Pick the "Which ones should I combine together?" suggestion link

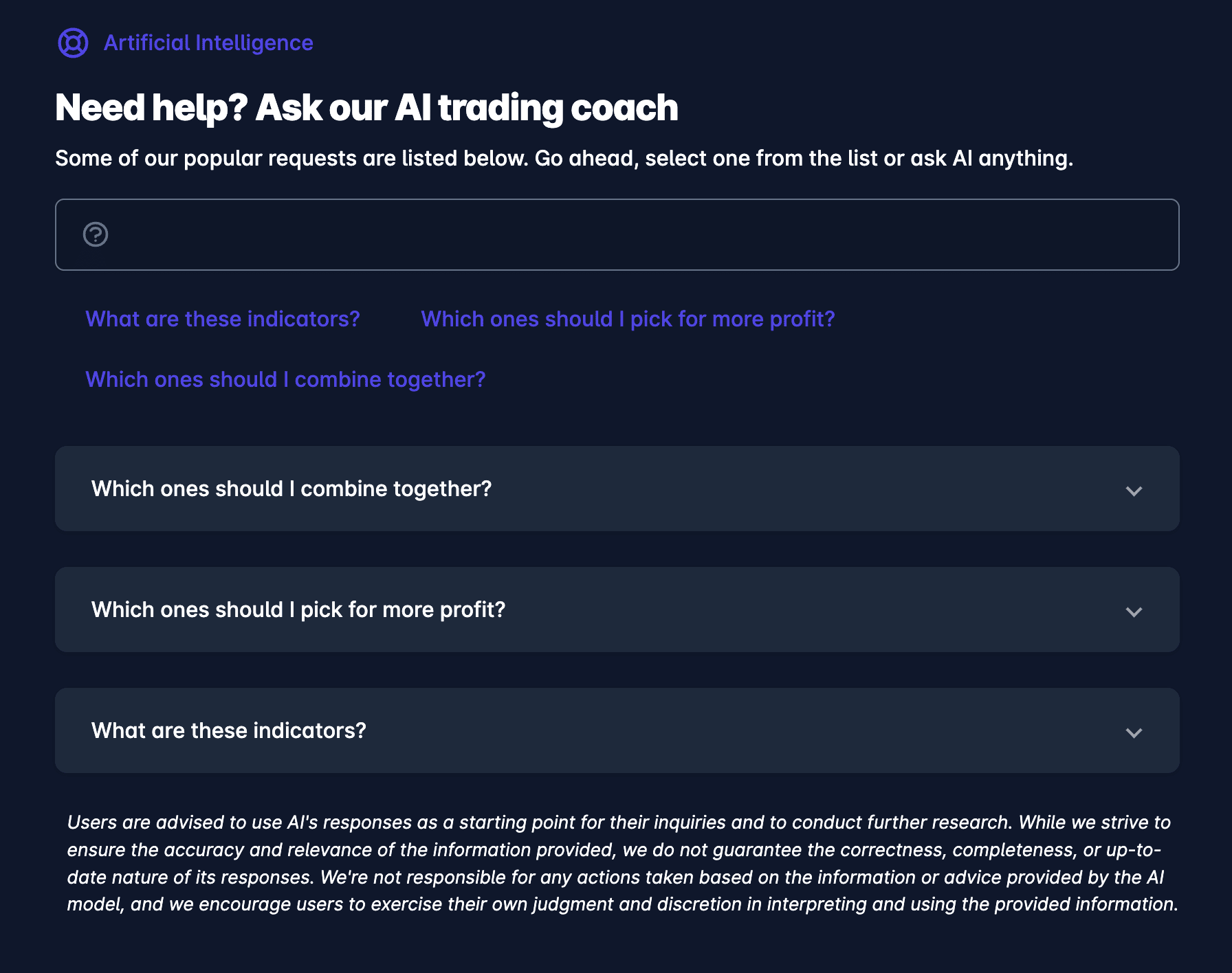click(x=285, y=379)
